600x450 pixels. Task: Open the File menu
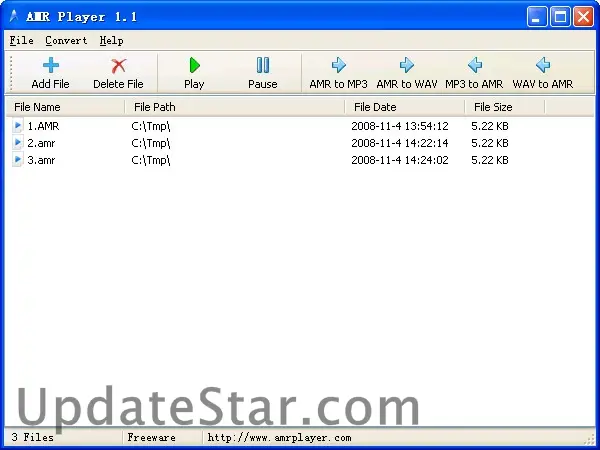(21, 40)
